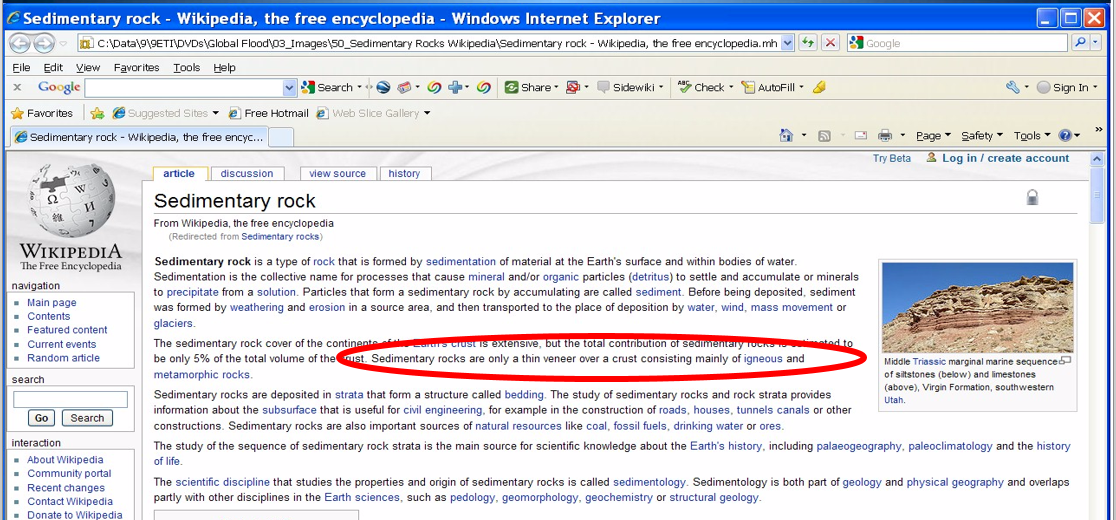Follow the sedimentology link in the article
The height and width of the screenshot is (520, 1116).
[x=649, y=481]
